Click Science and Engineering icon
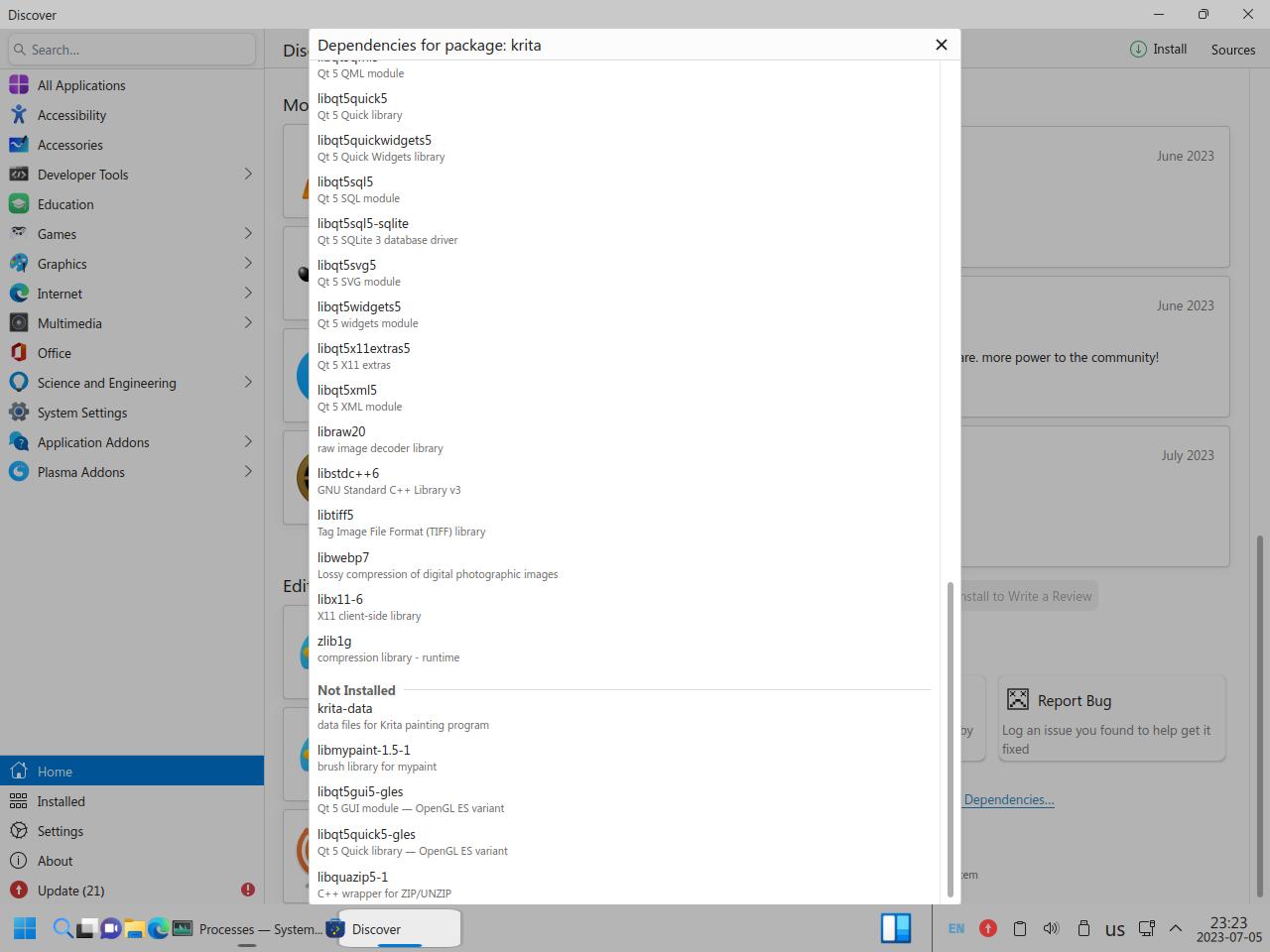Viewport: 1270px width, 952px height. (19, 383)
